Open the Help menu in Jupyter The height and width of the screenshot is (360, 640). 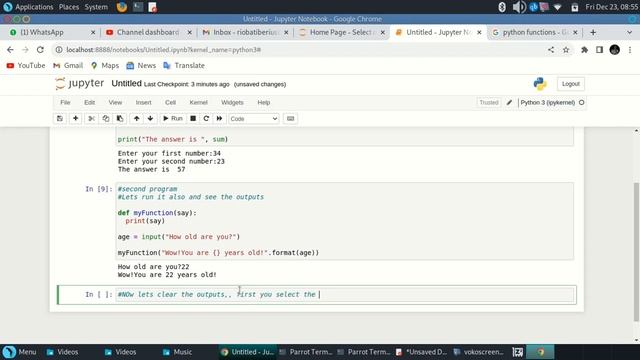tap(264, 102)
